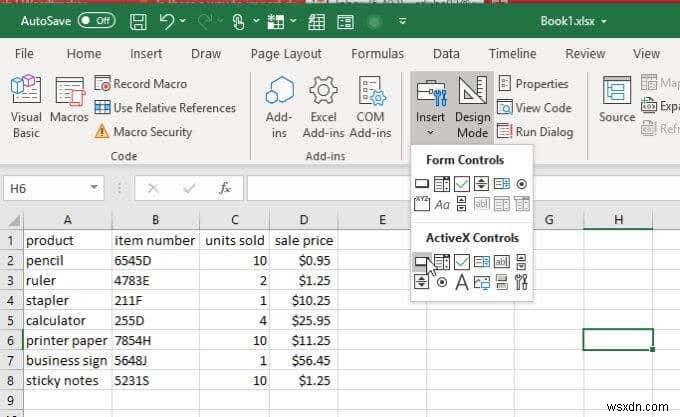Insert ActiveX Label (A)

coord(462,283)
